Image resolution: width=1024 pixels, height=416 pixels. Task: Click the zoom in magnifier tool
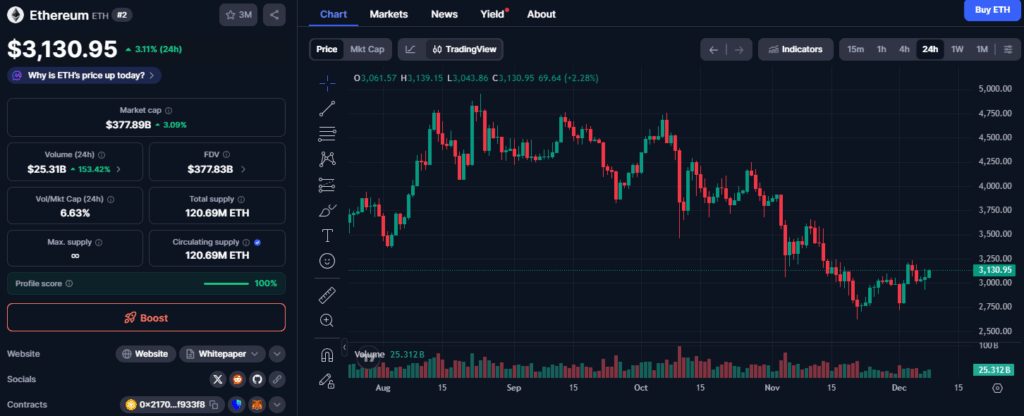click(x=327, y=320)
